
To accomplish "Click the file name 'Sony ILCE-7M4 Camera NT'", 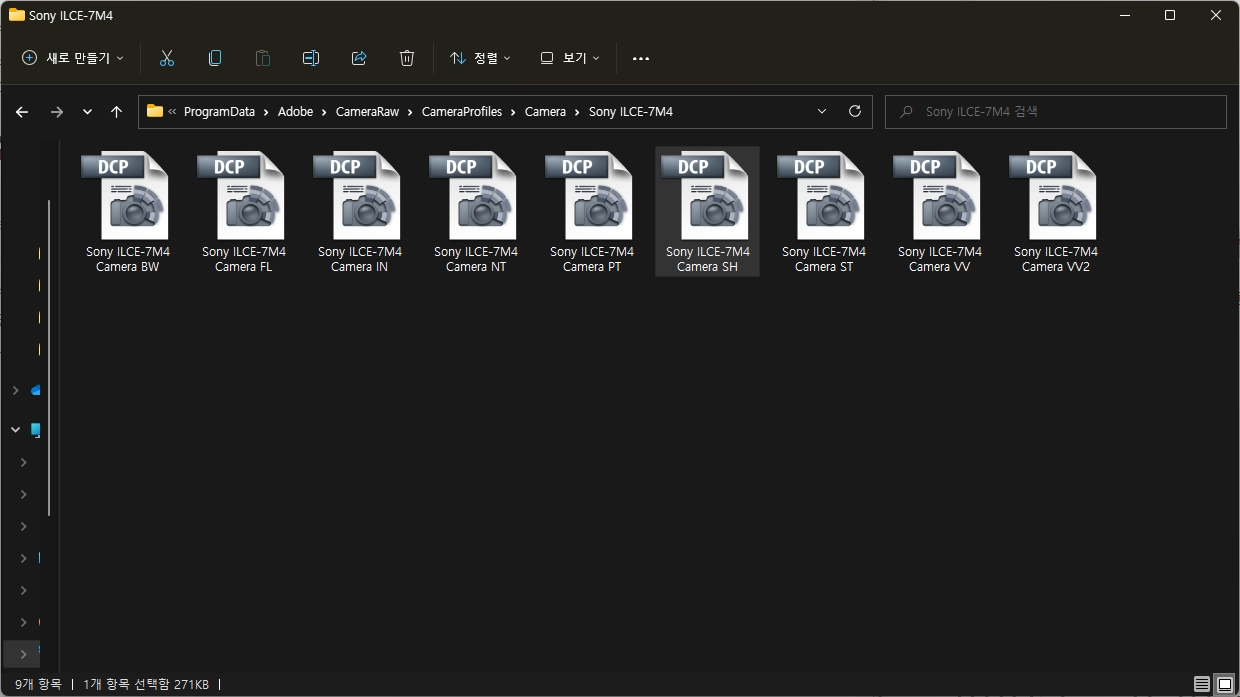I will 476,259.
